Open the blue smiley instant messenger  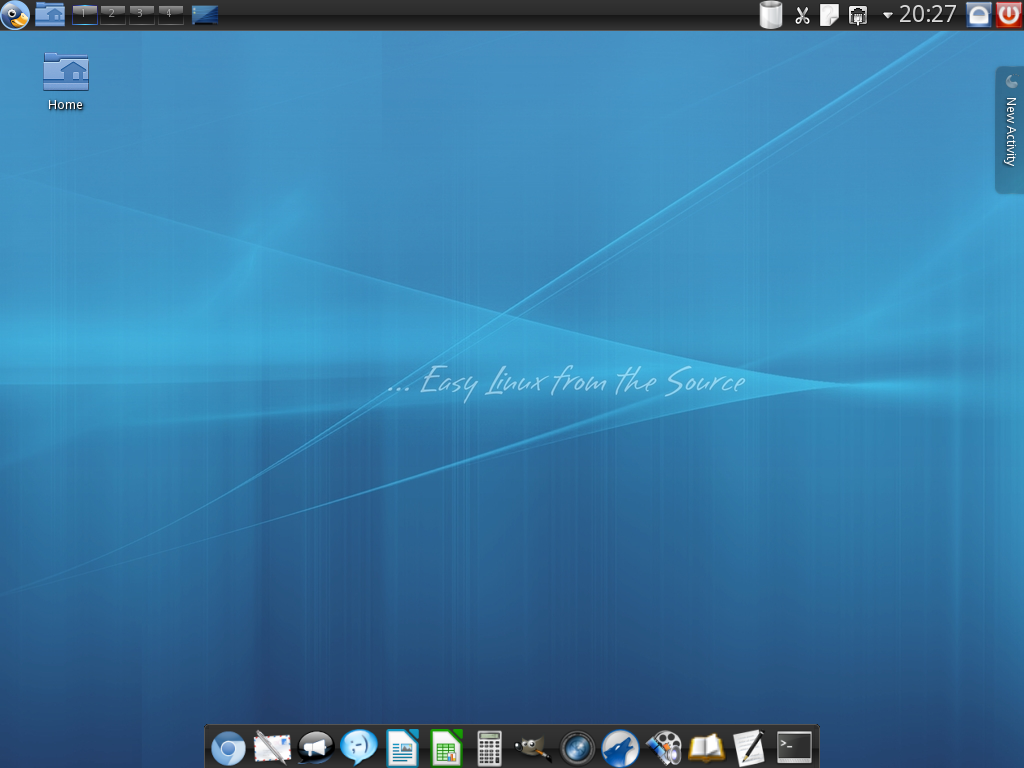click(x=359, y=748)
